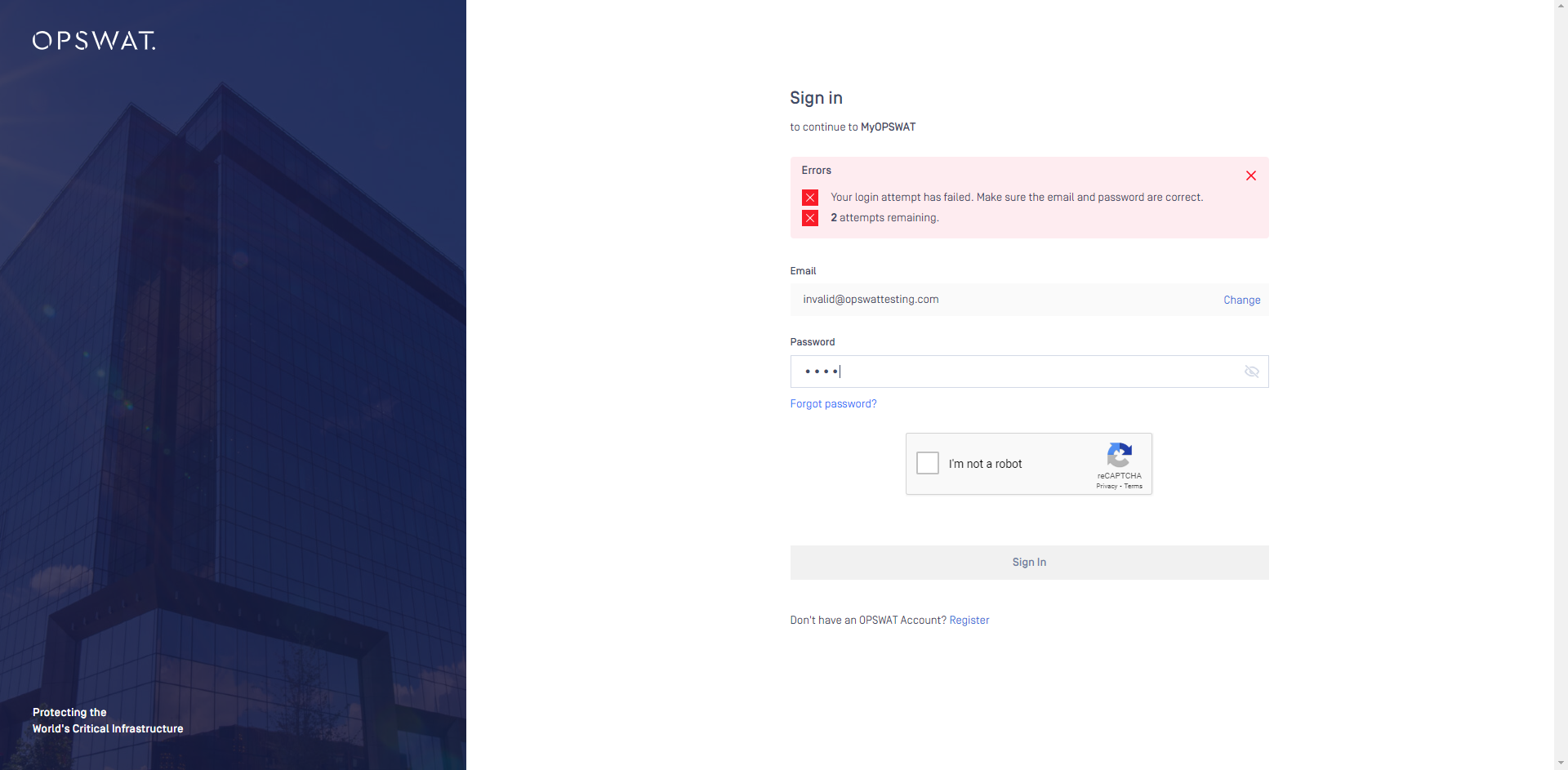Screen dimensions: 1568x770
Task: Click the red X icon beside attempts remaining
Action: [x=810, y=218]
